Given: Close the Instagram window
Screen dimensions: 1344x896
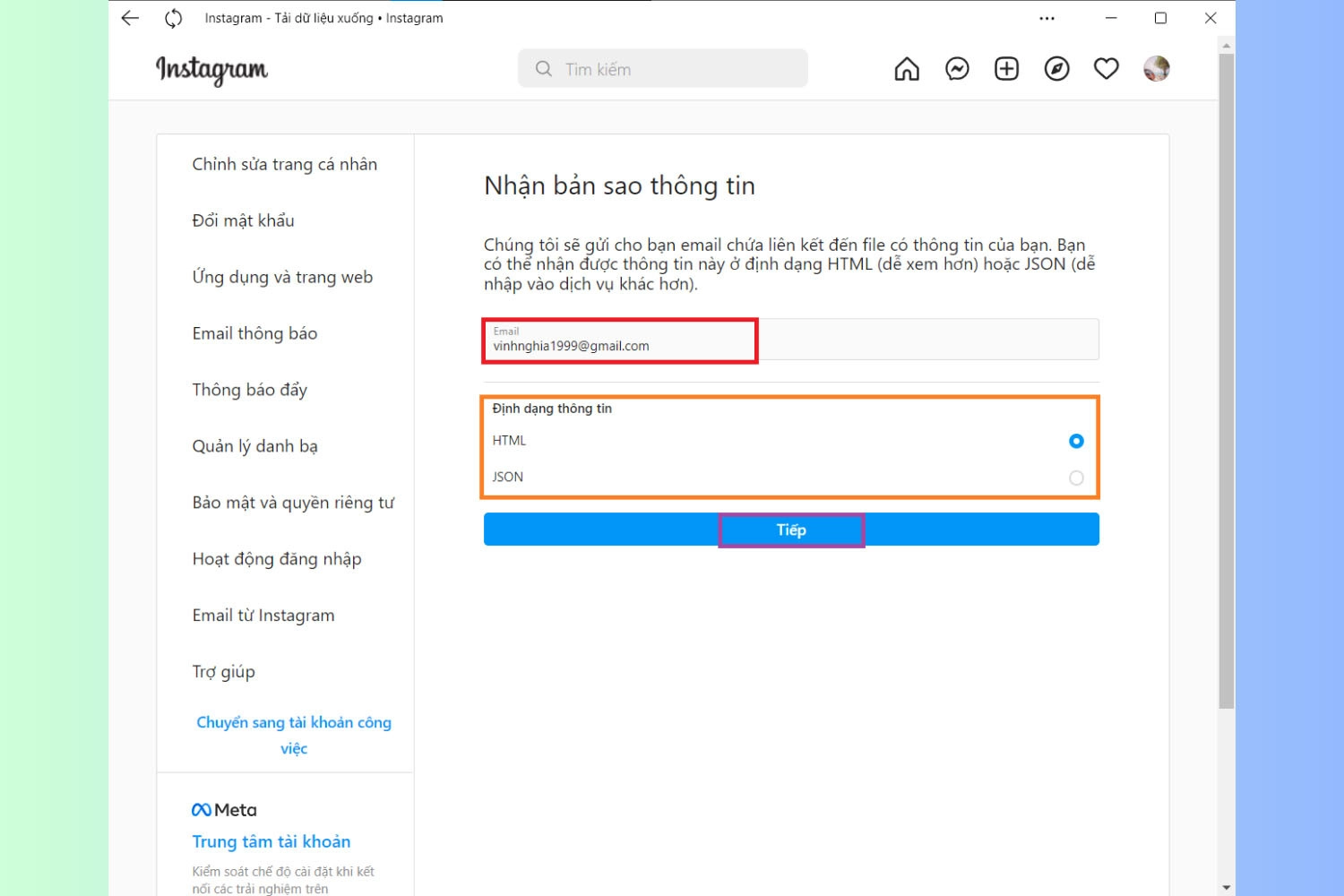Looking at the screenshot, I should coord(1210,18).
